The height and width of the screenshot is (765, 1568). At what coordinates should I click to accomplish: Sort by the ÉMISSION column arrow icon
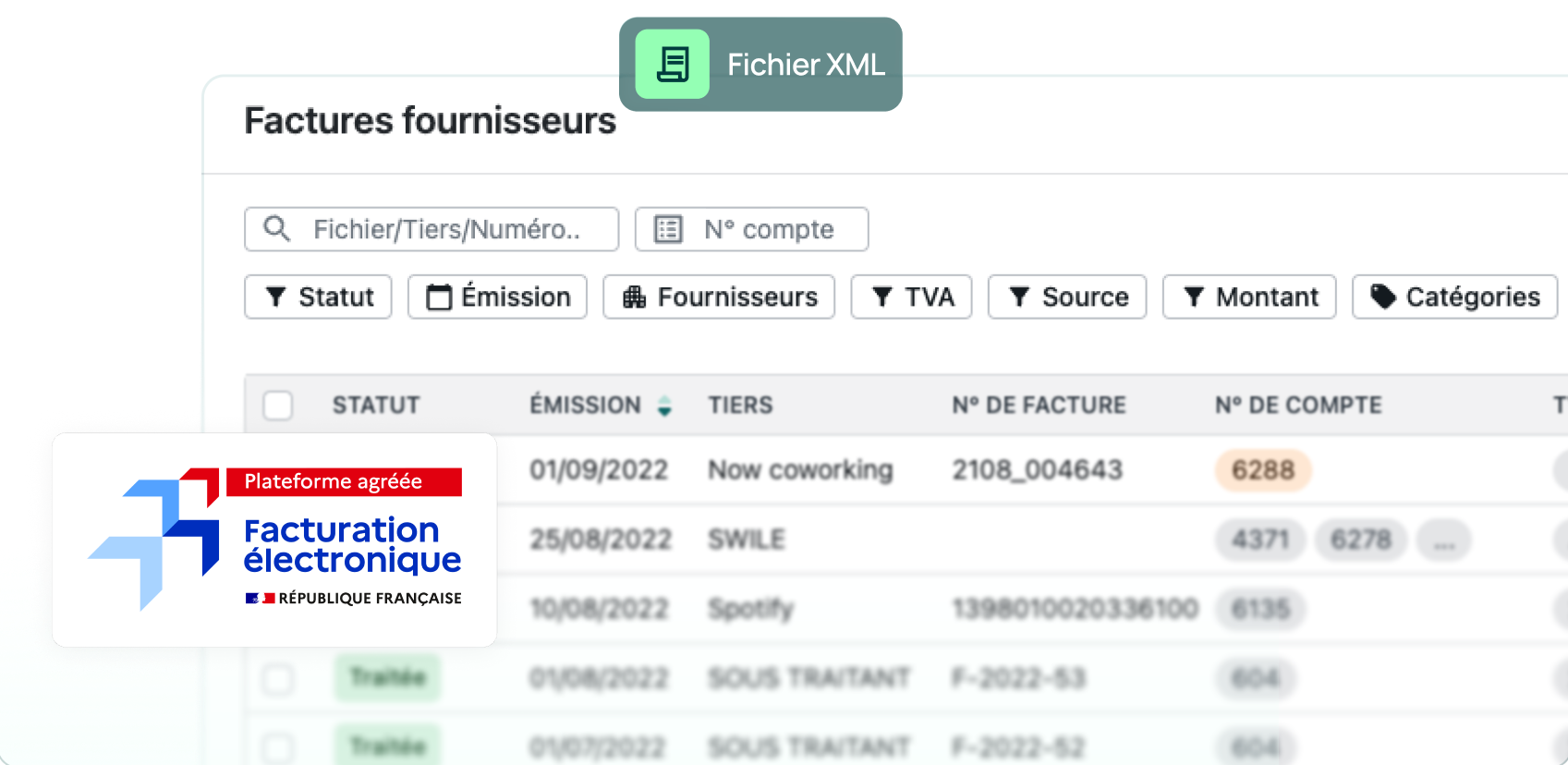[x=664, y=406]
